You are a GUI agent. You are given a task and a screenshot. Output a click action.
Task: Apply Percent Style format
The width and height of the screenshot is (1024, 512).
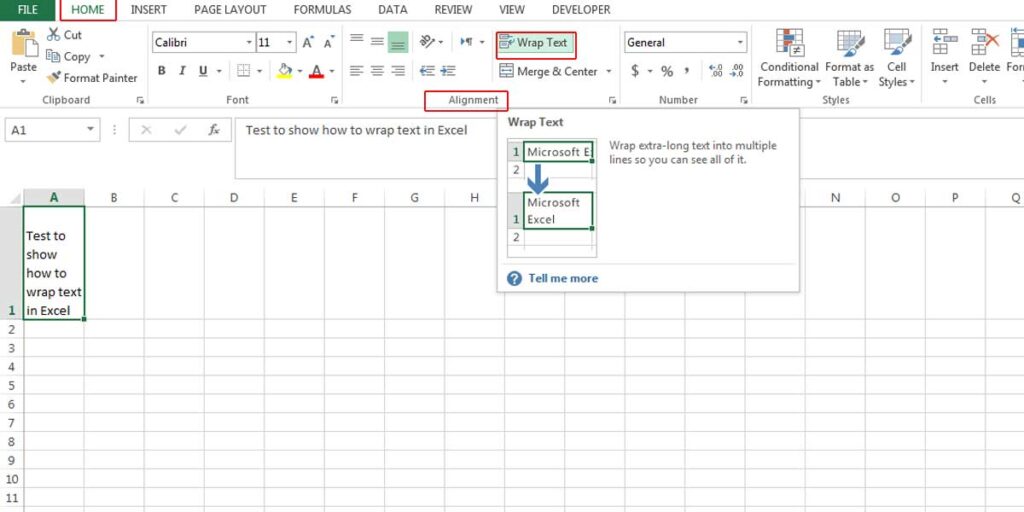pyautogui.click(x=667, y=71)
